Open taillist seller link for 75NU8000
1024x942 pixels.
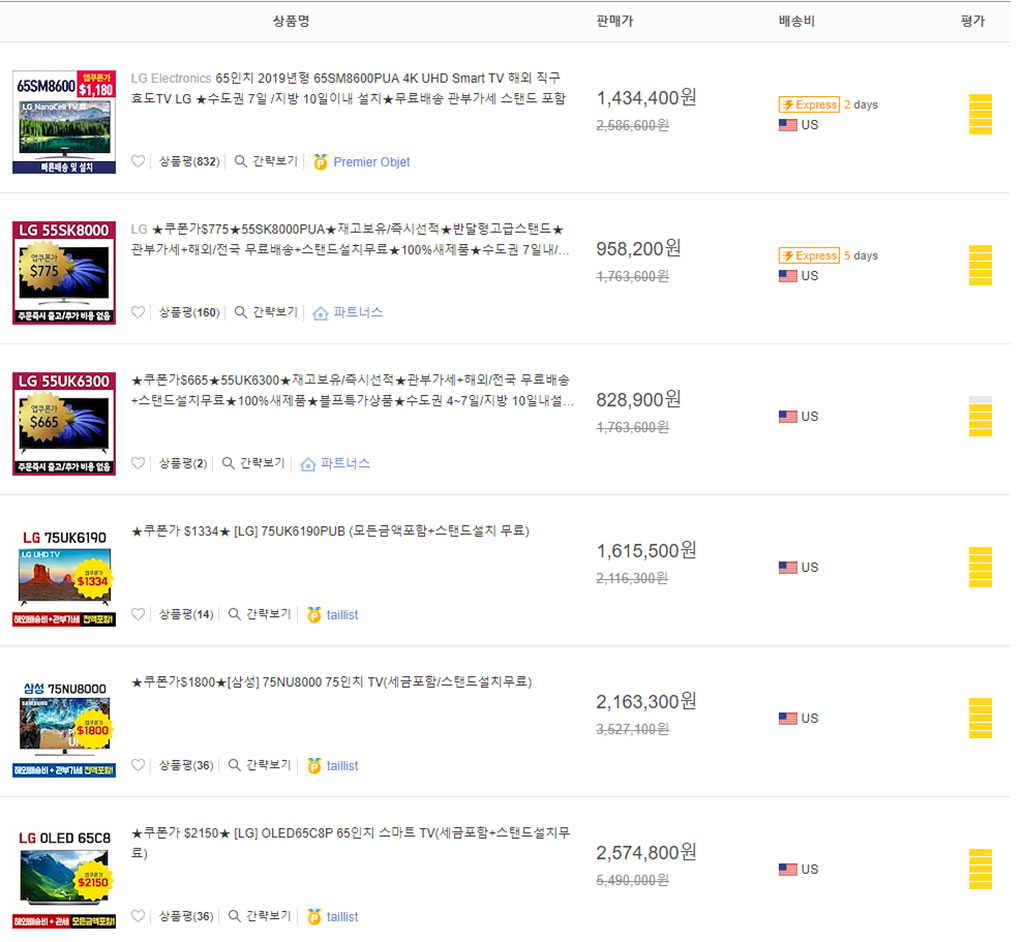[x=342, y=766]
